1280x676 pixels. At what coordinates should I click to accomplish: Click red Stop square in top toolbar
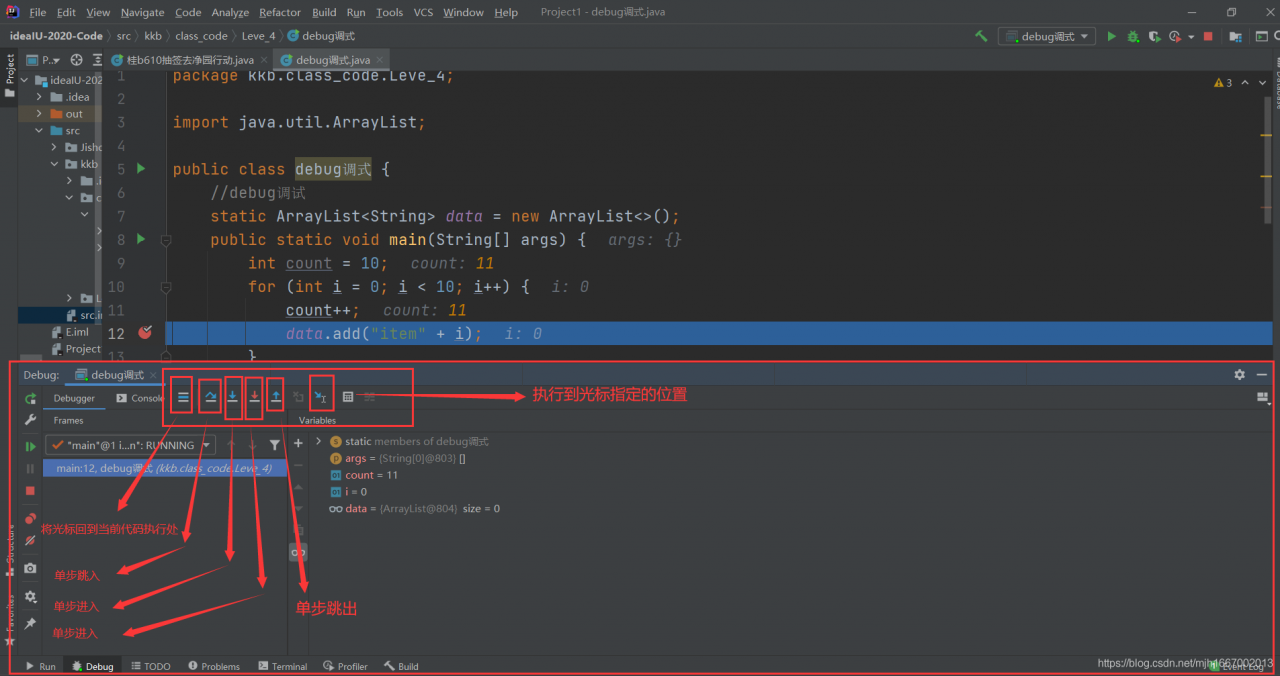1208,36
